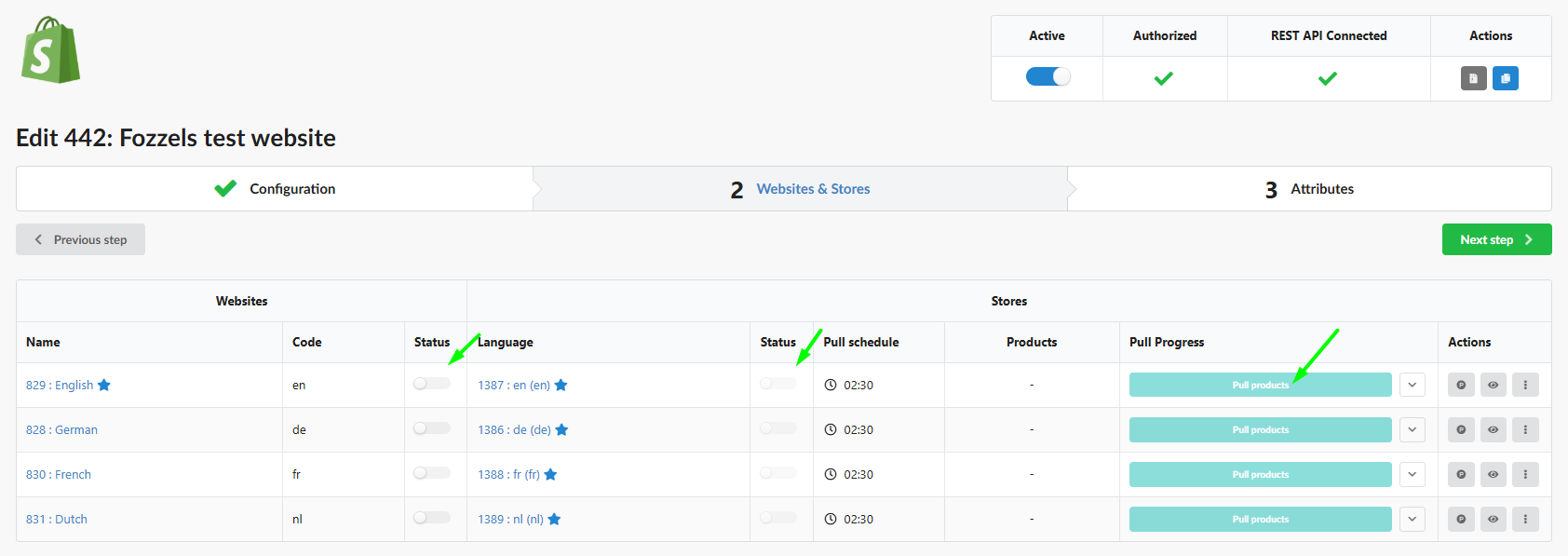The width and height of the screenshot is (1568, 556).
Task: Open the three-dot menu for Dutch row
Action: tap(1525, 519)
